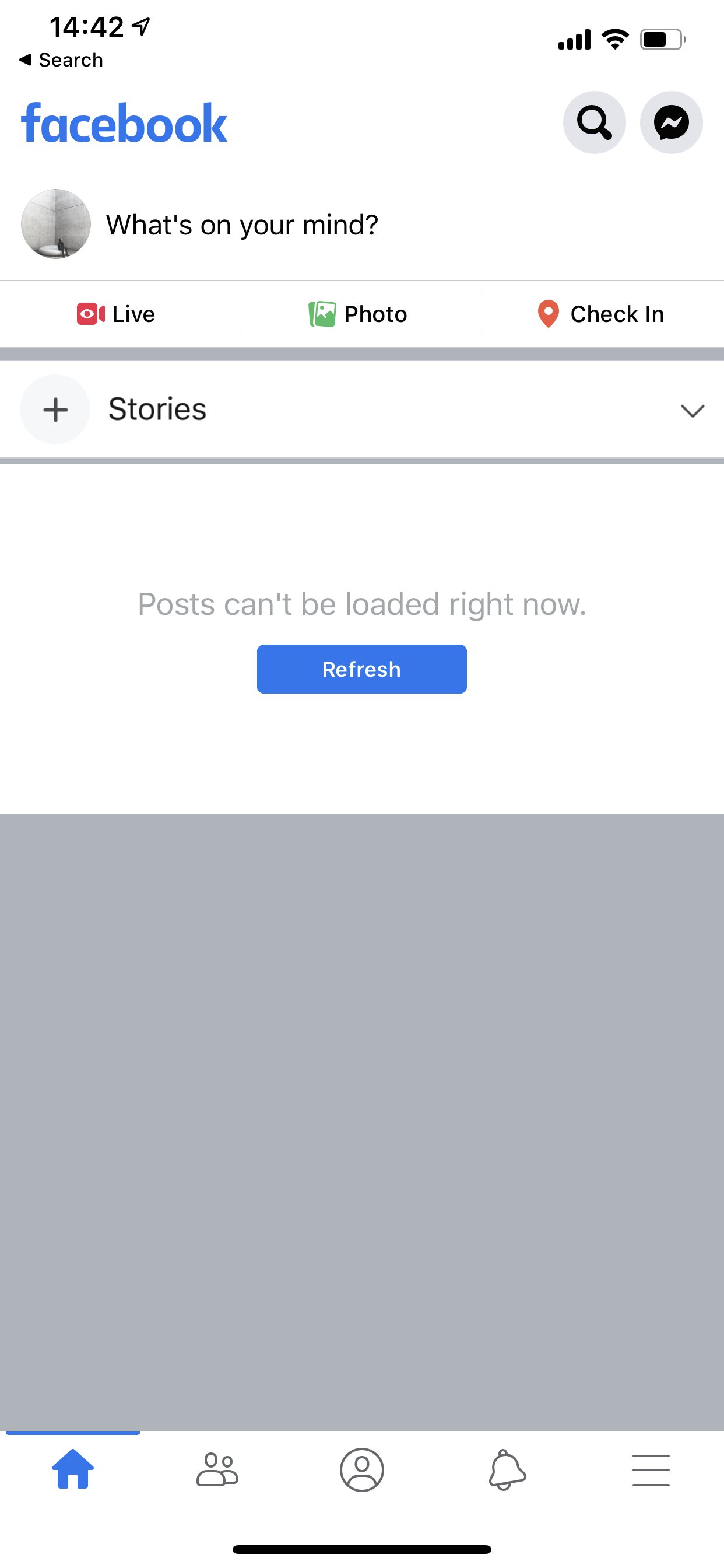The height and width of the screenshot is (1568, 724).
Task: Add a story with plus icon
Action: (x=55, y=409)
